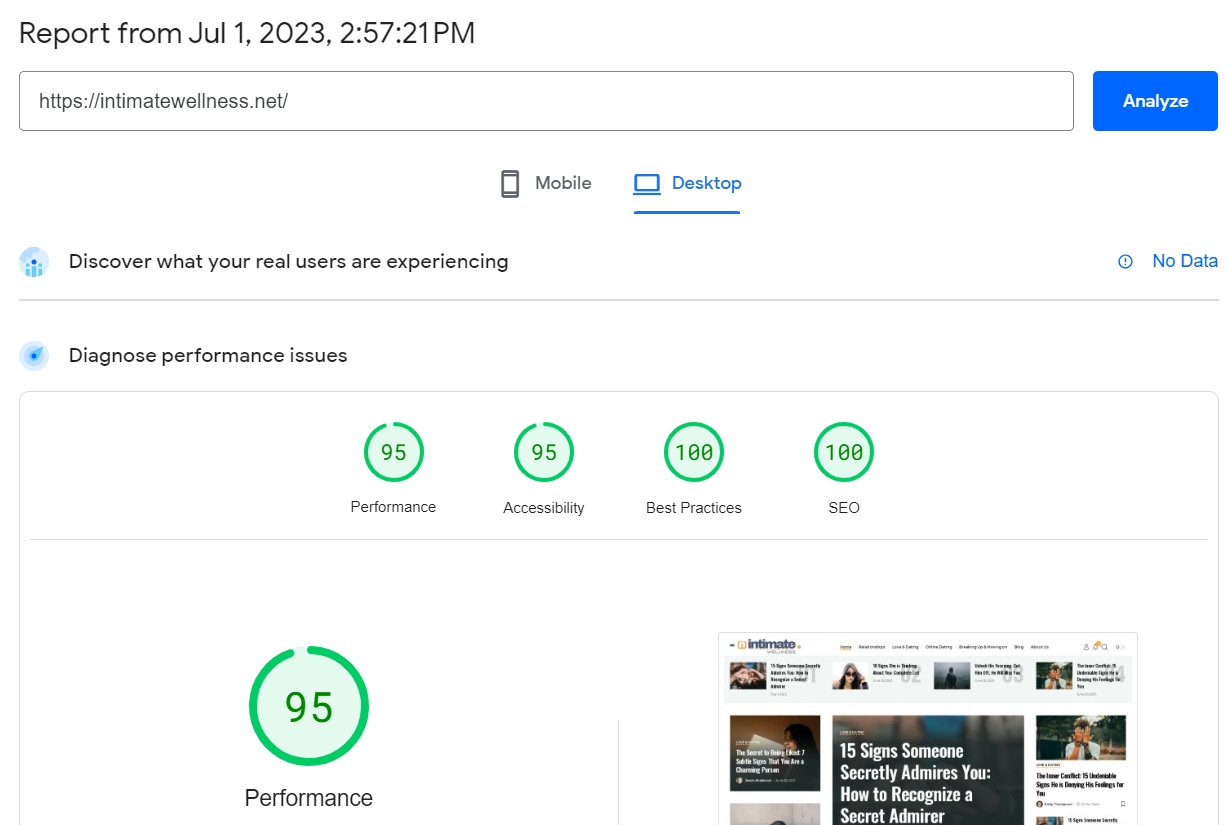This screenshot has height=825, width=1227.
Task: Select the Performance 95 score gauge
Action: tap(393, 452)
